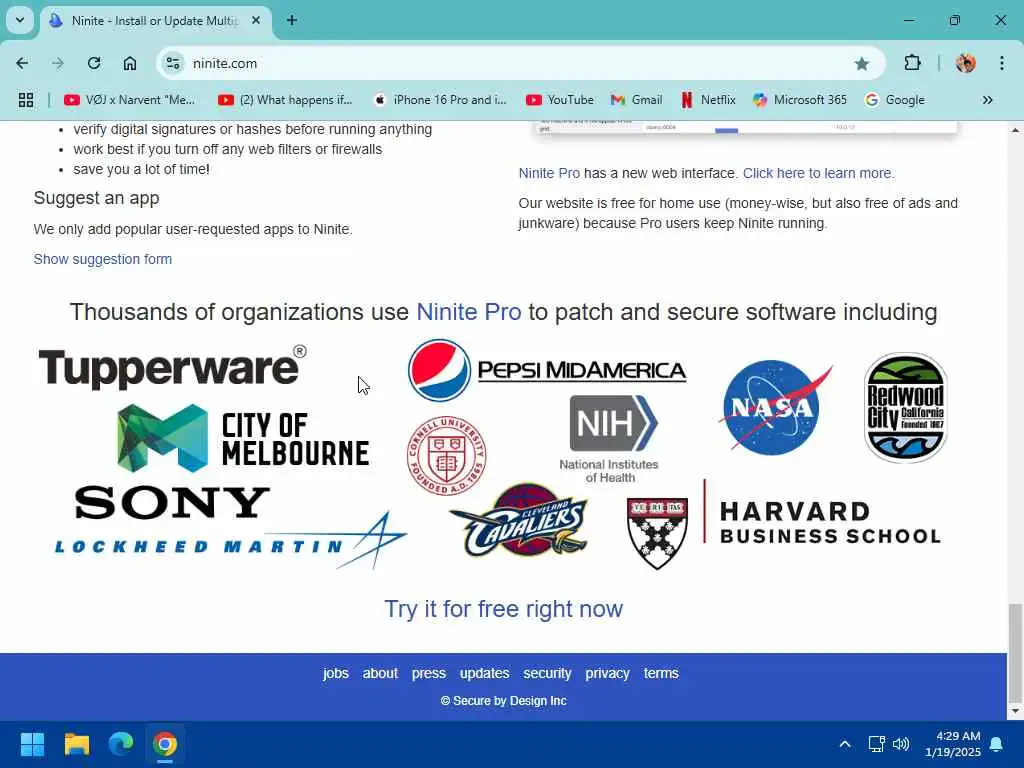Open the security footer link
Viewport: 1024px width, 768px height.
(x=547, y=673)
